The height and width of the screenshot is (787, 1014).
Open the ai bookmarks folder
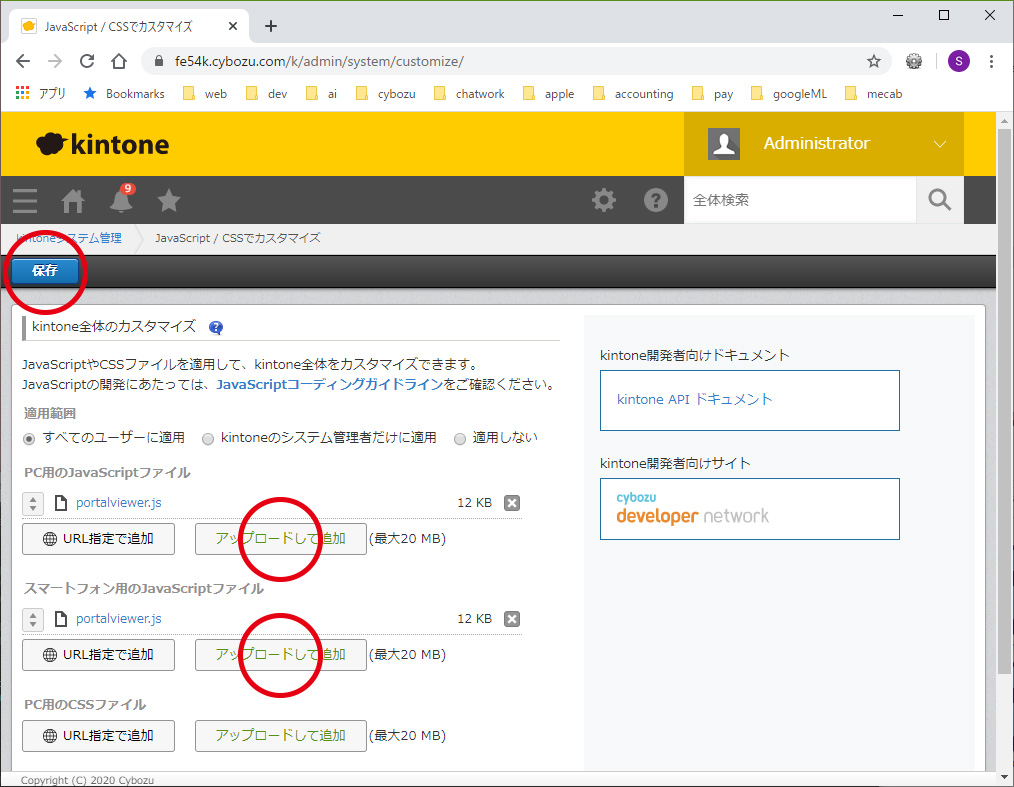coord(322,94)
